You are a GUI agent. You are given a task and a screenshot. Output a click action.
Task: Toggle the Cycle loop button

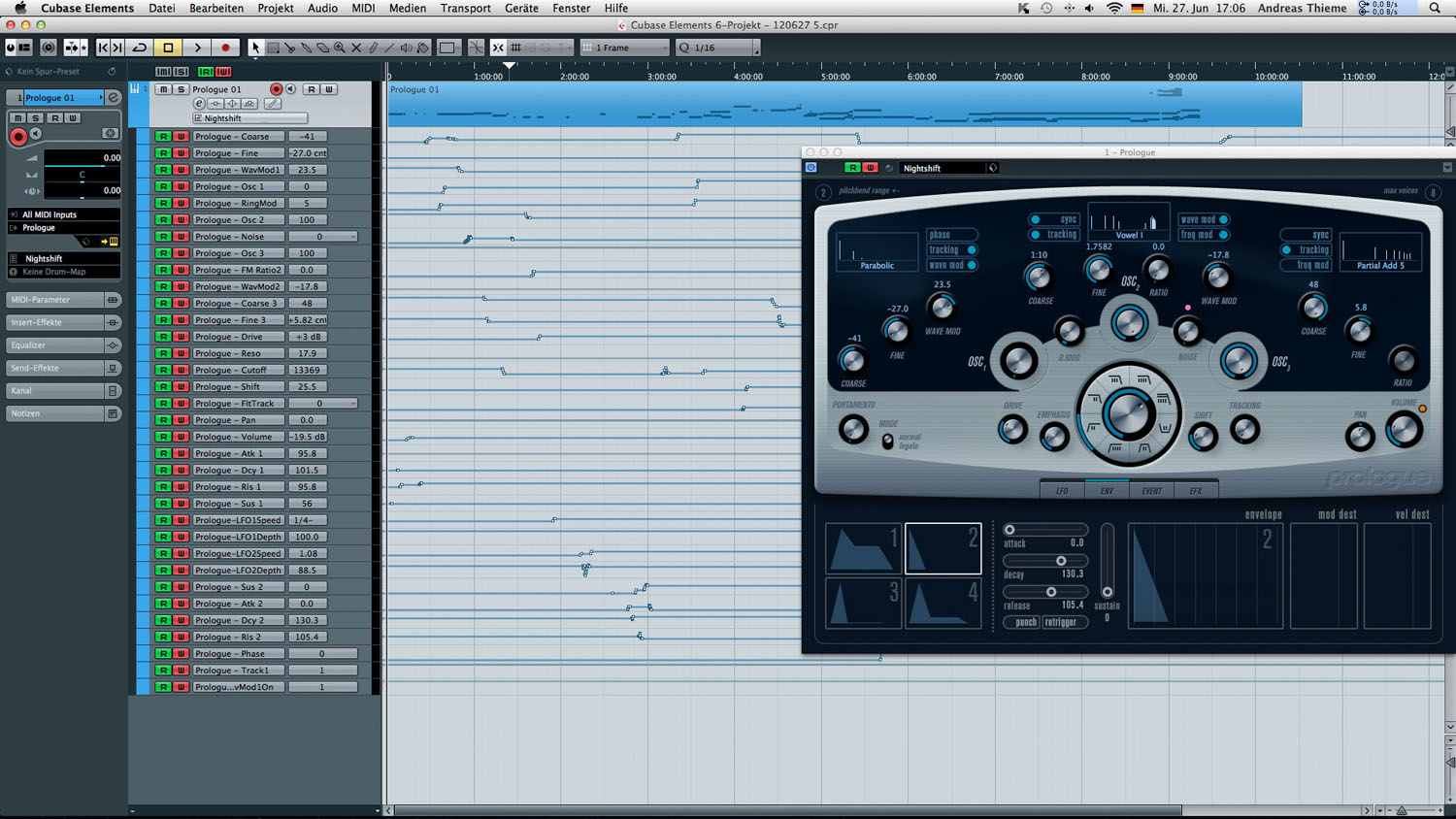[140, 48]
